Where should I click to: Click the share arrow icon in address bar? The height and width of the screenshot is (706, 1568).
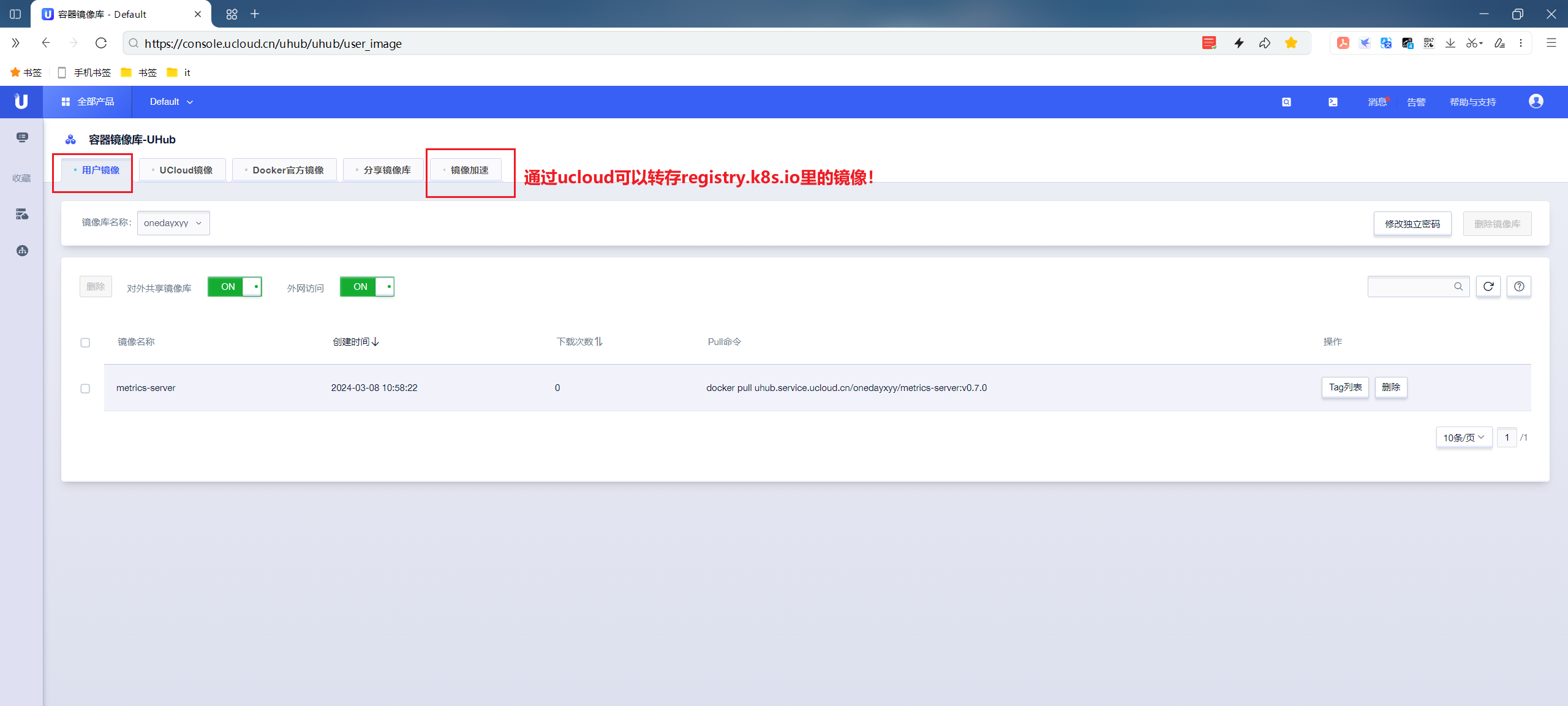(1265, 43)
